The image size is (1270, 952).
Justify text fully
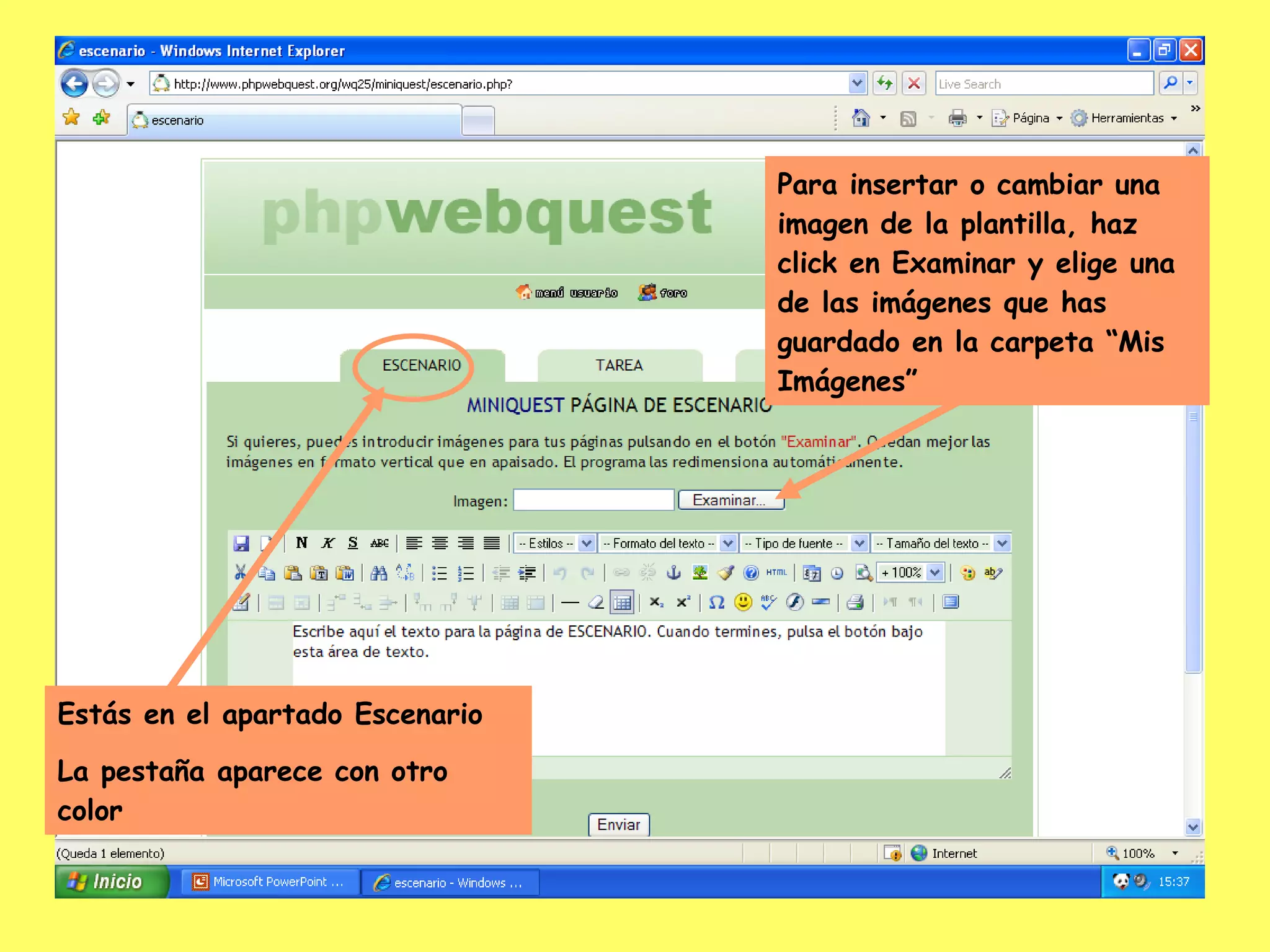492,544
